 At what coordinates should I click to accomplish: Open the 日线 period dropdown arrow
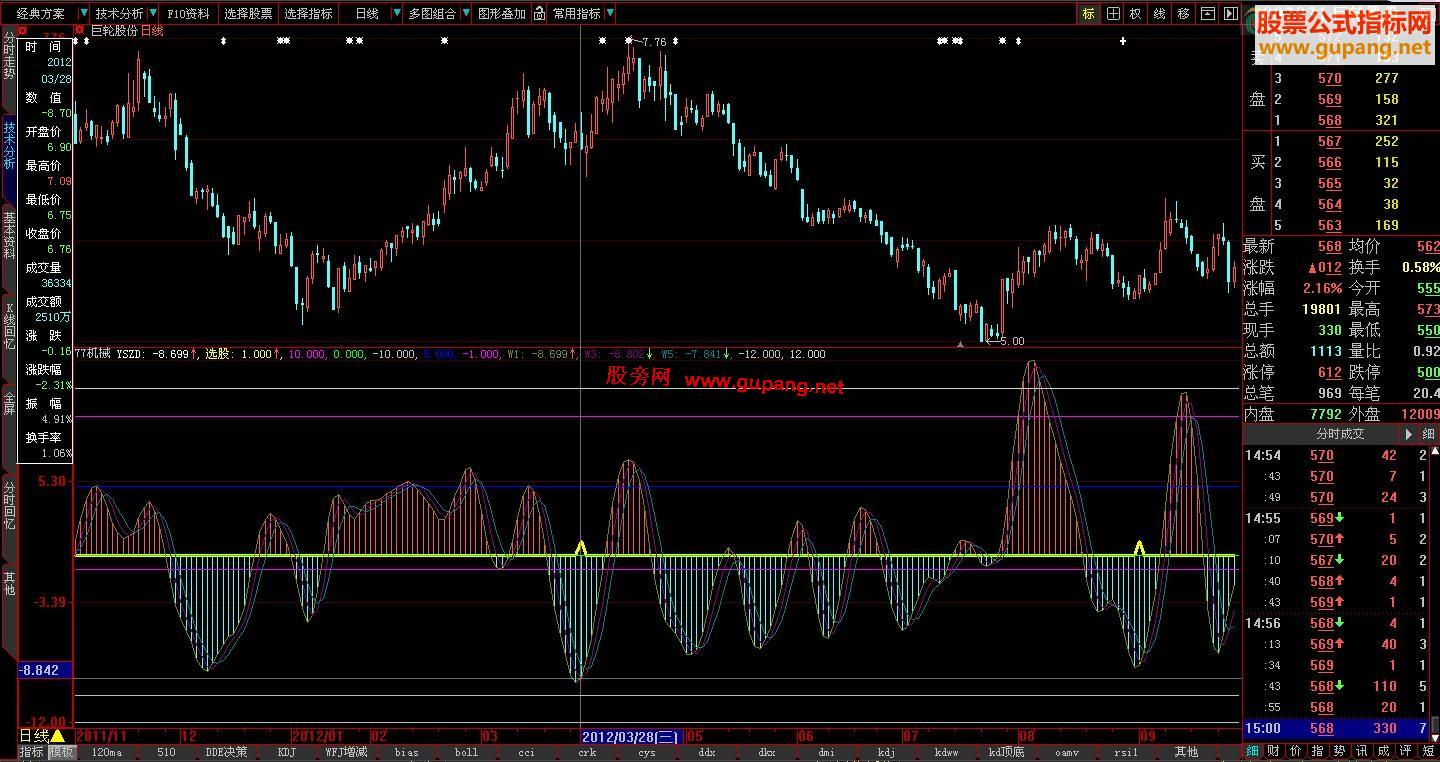click(x=396, y=14)
